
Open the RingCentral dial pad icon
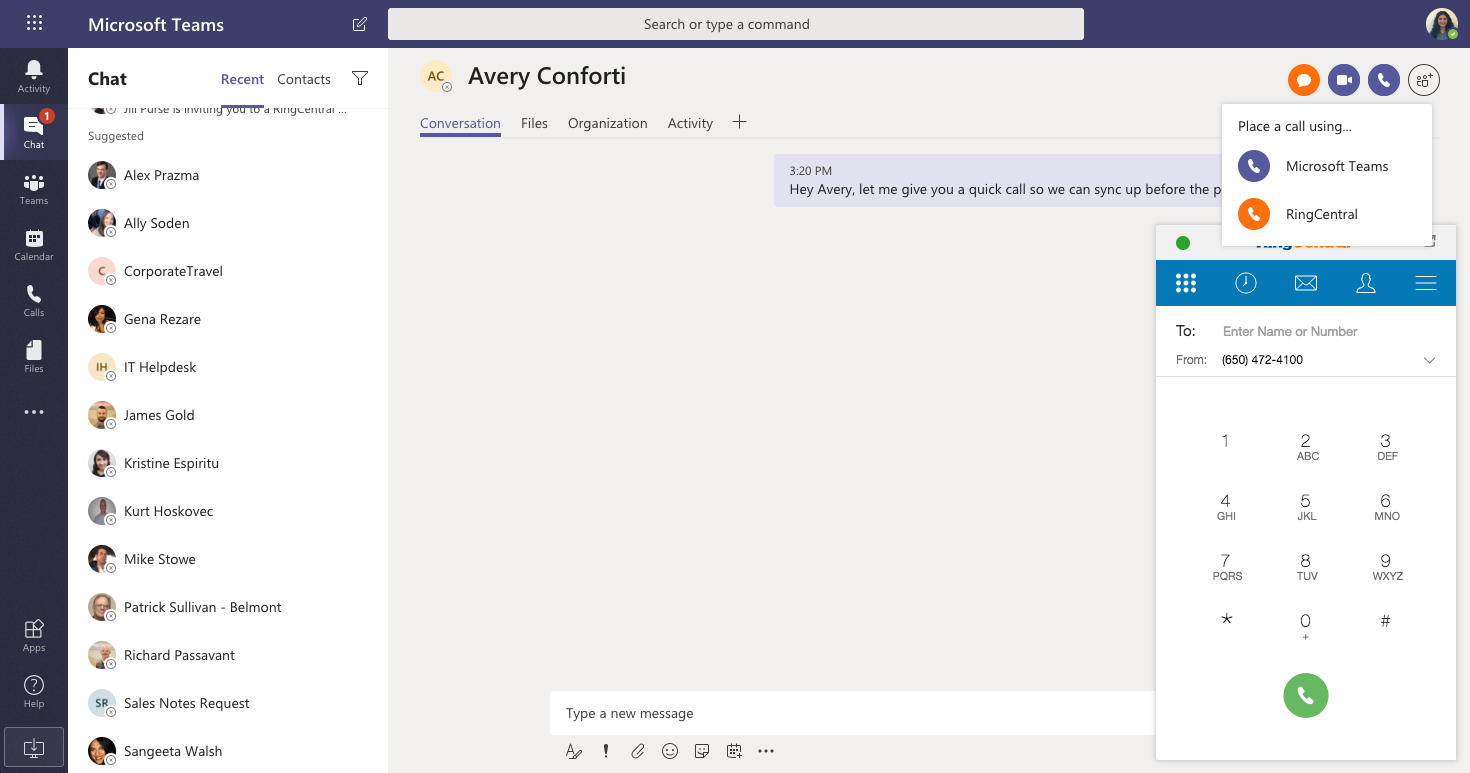pyautogui.click(x=1186, y=283)
